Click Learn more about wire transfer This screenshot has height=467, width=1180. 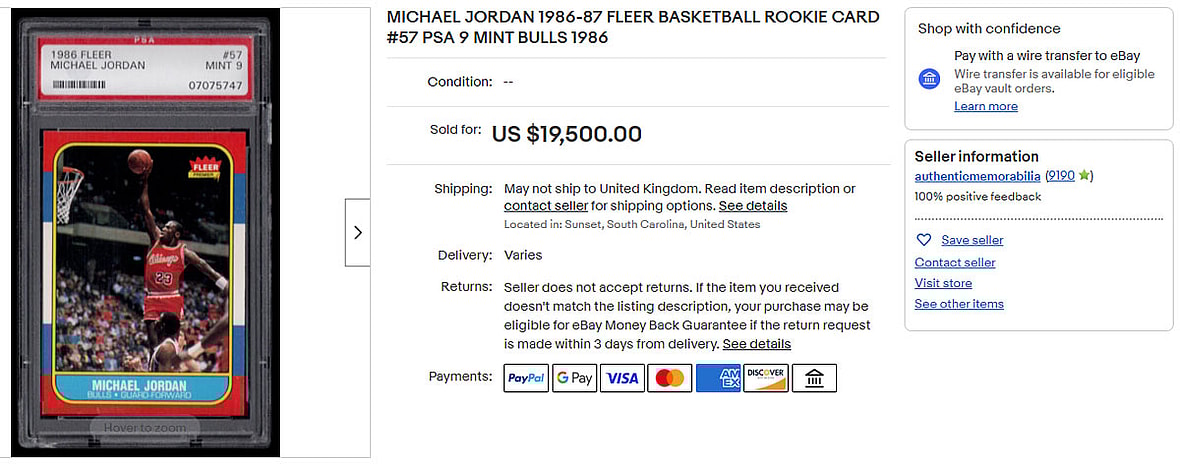pos(986,106)
